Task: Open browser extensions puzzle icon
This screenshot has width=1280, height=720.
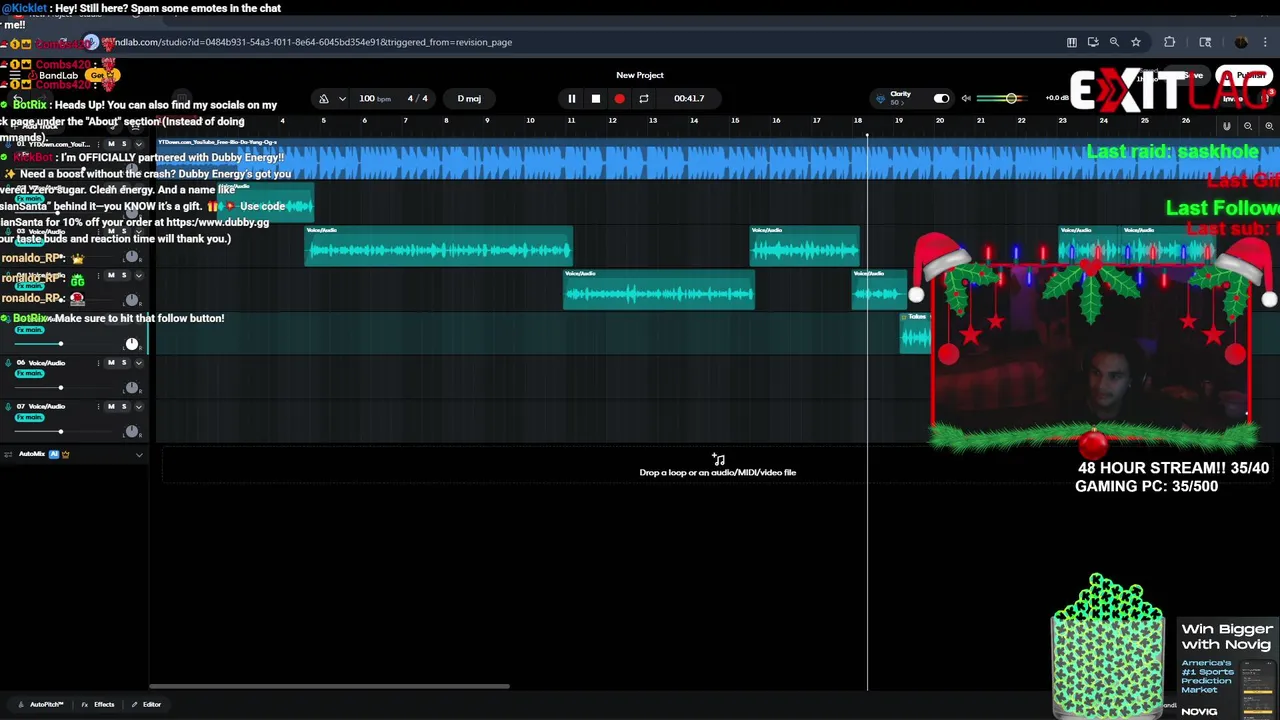Action: pos(1169,42)
